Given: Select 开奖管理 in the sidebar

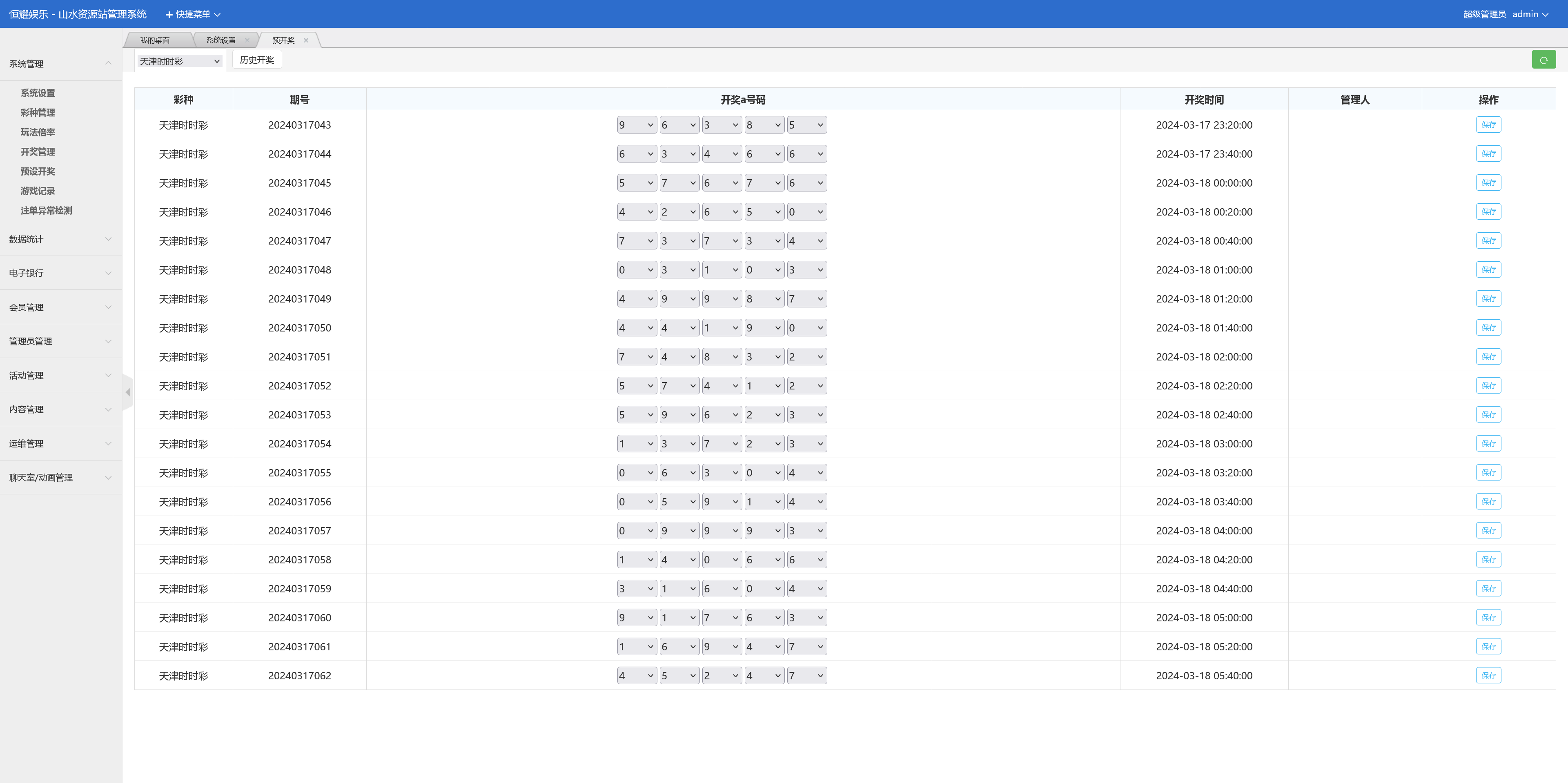Looking at the screenshot, I should 38,151.
